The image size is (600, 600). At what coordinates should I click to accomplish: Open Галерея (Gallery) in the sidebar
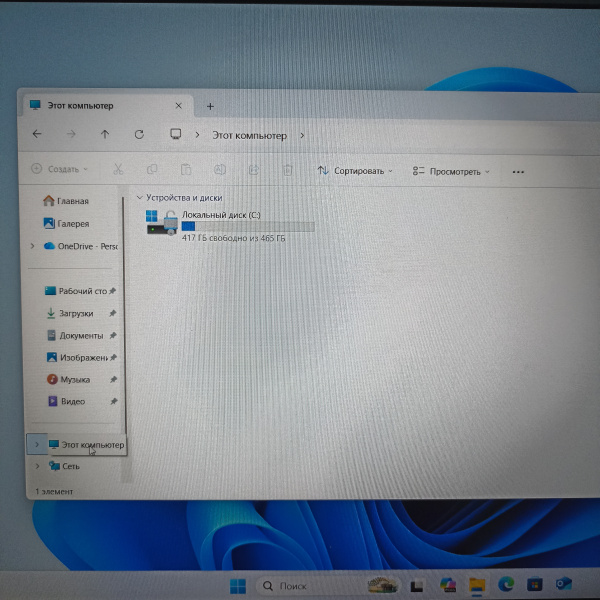click(x=72, y=224)
